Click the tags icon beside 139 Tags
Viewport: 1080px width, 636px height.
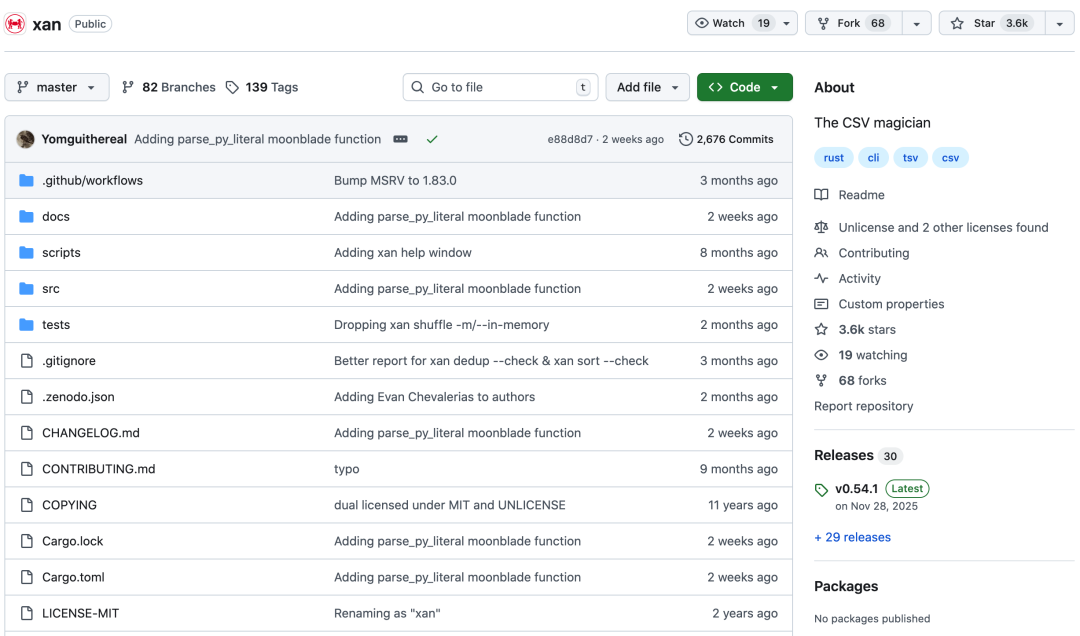[x=232, y=87]
